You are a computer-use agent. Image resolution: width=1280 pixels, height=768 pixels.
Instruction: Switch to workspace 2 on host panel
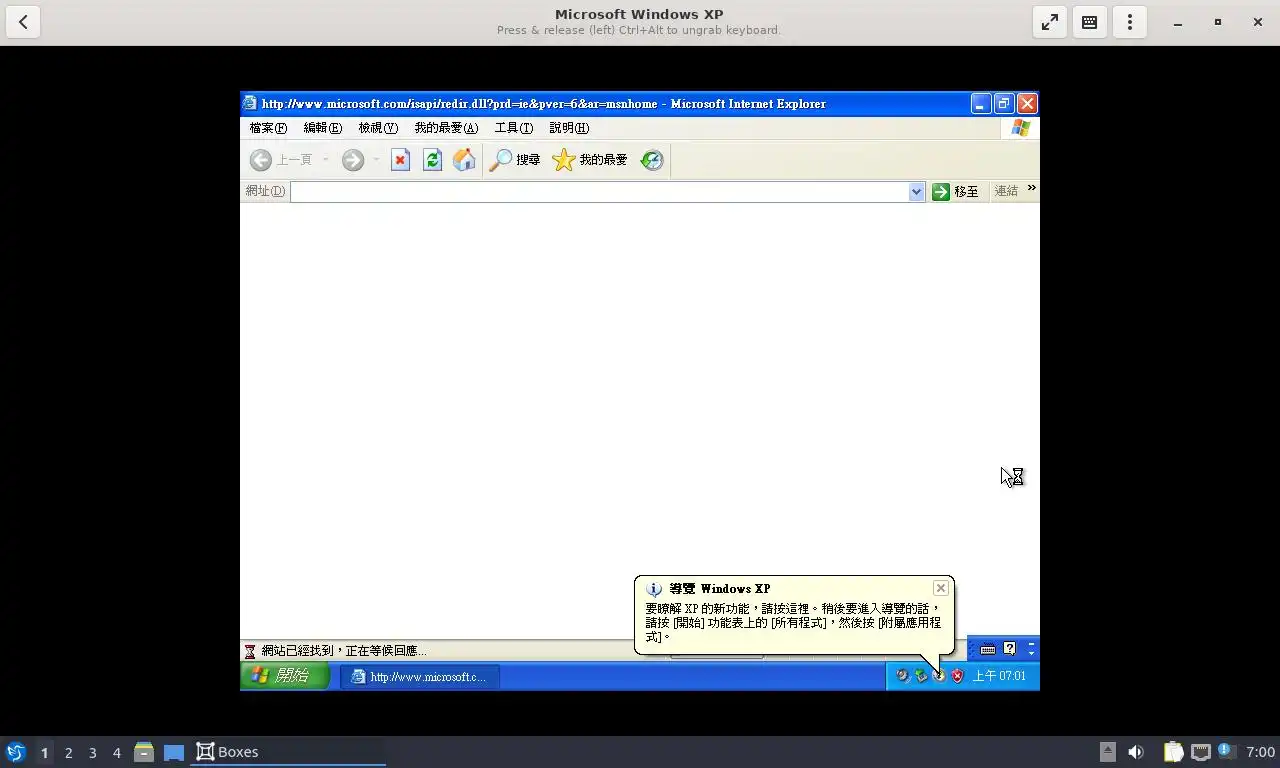click(68, 752)
